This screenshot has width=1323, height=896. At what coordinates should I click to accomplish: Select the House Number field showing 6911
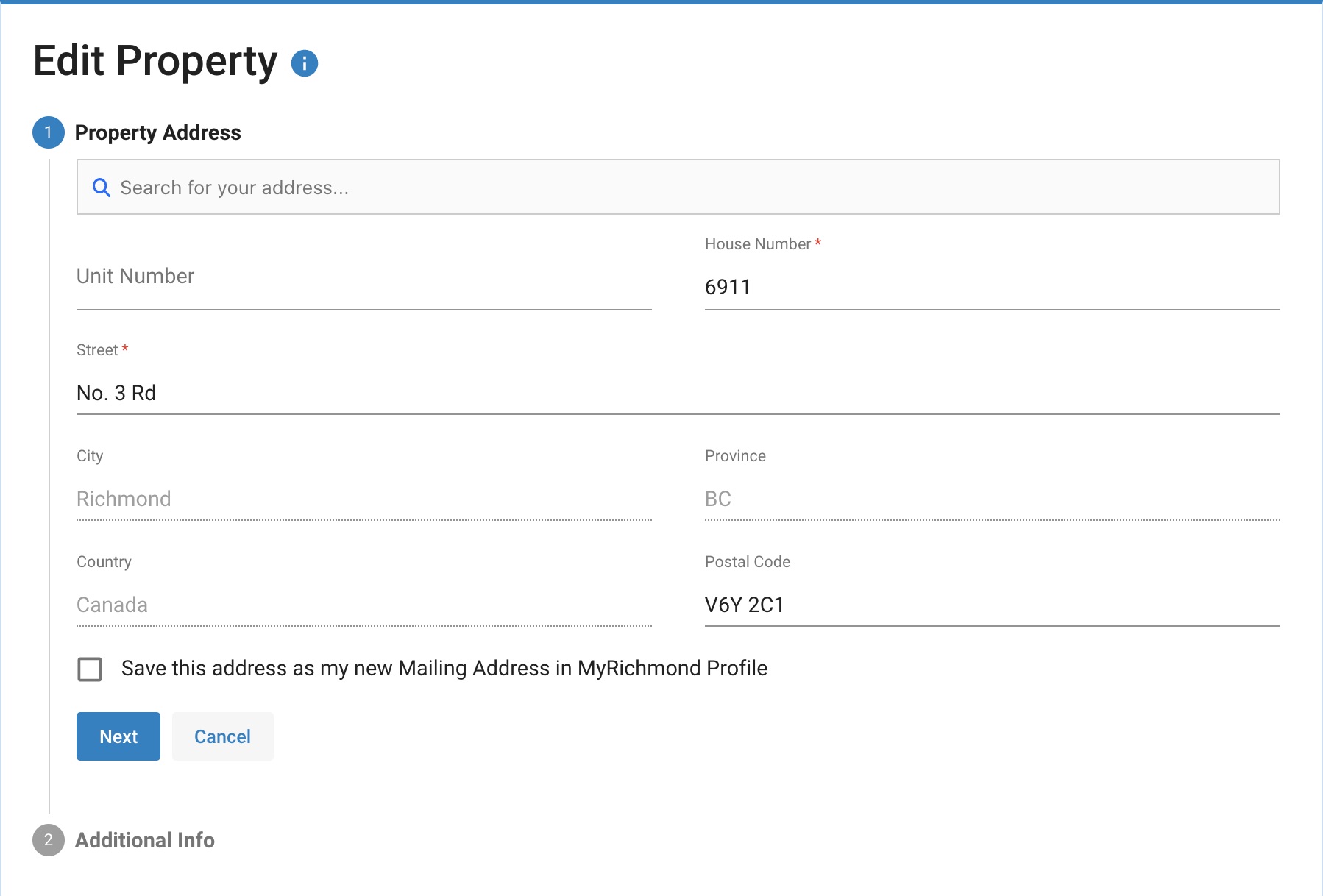tap(992, 287)
